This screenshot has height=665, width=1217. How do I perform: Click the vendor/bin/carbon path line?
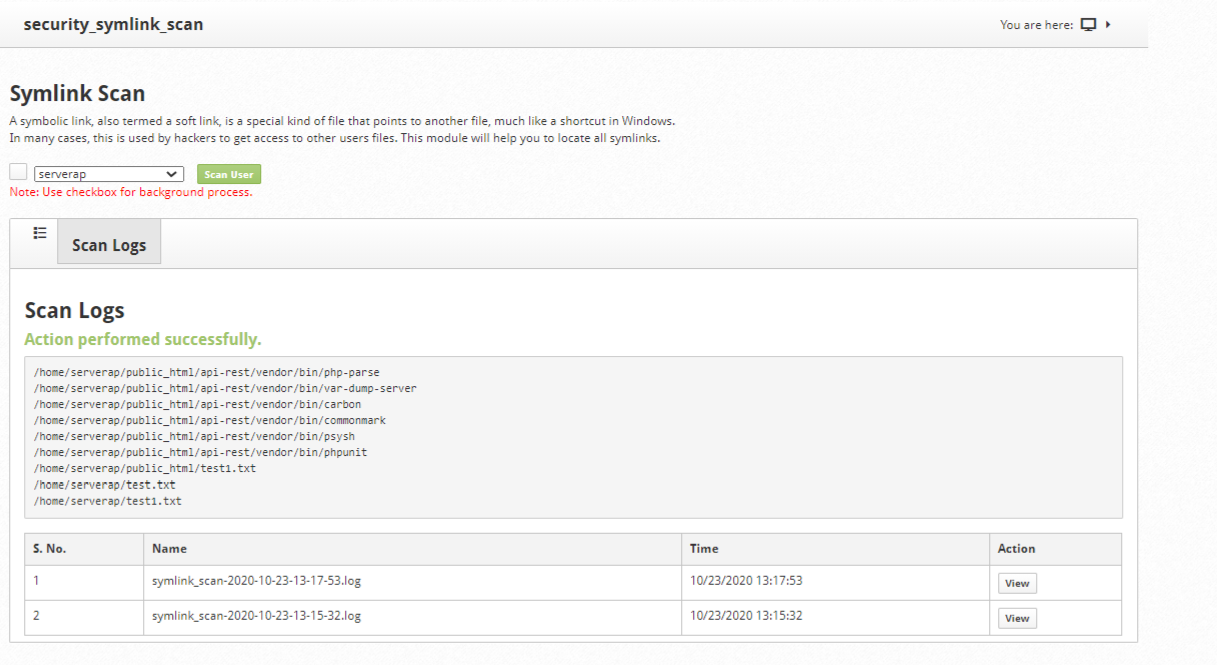[198, 404]
